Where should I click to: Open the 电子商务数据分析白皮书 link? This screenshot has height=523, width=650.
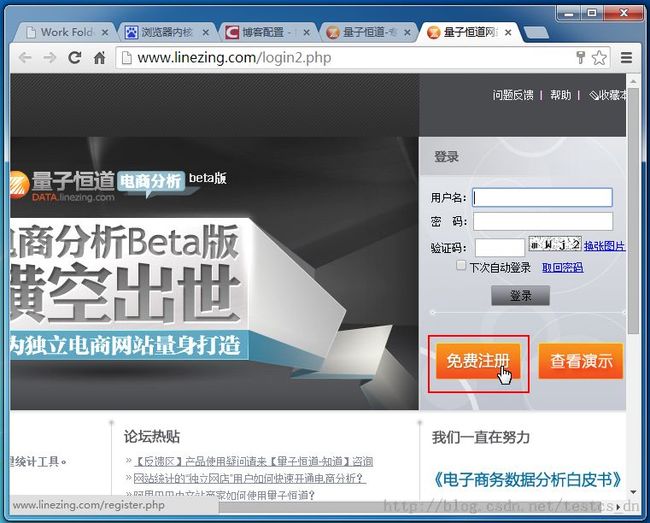(x=526, y=479)
